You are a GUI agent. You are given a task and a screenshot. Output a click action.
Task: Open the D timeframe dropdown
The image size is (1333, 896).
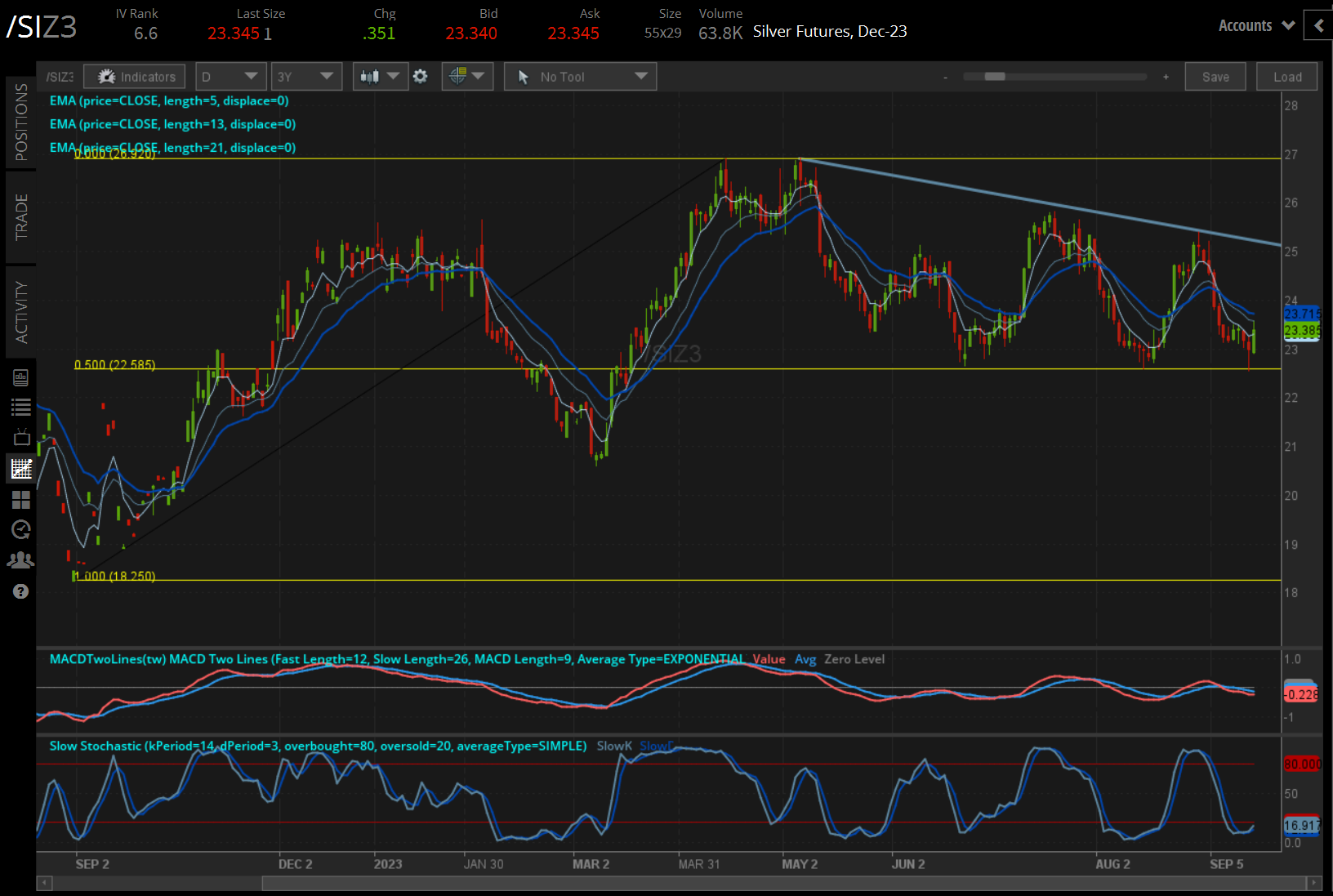[230, 76]
